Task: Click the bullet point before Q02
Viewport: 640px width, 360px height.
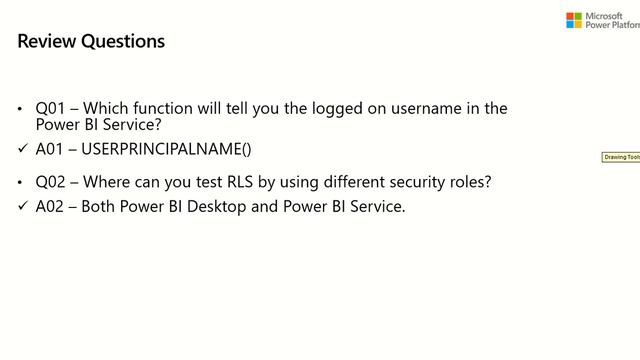Action: [x=20, y=182]
